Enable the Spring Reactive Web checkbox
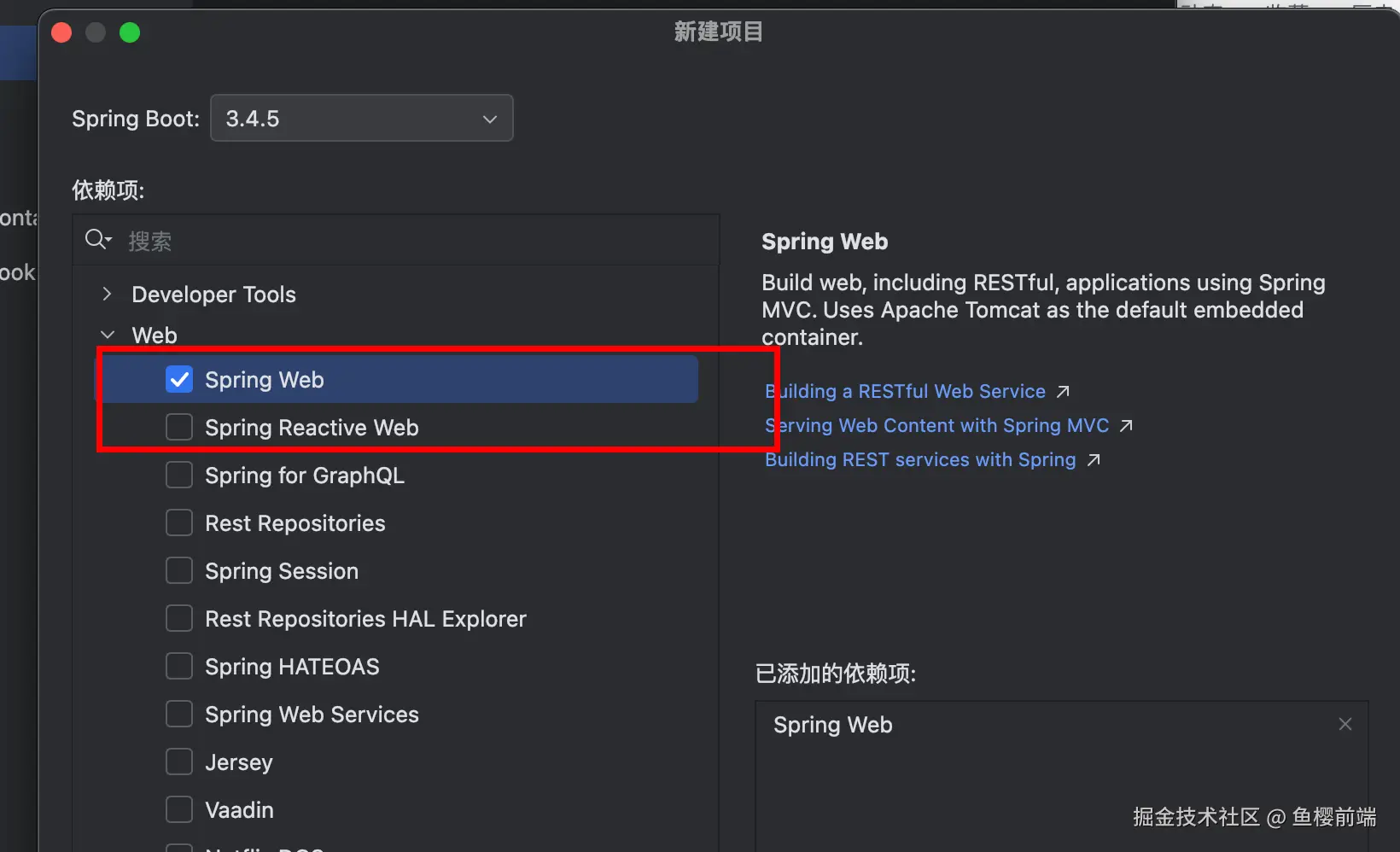 pos(179,428)
